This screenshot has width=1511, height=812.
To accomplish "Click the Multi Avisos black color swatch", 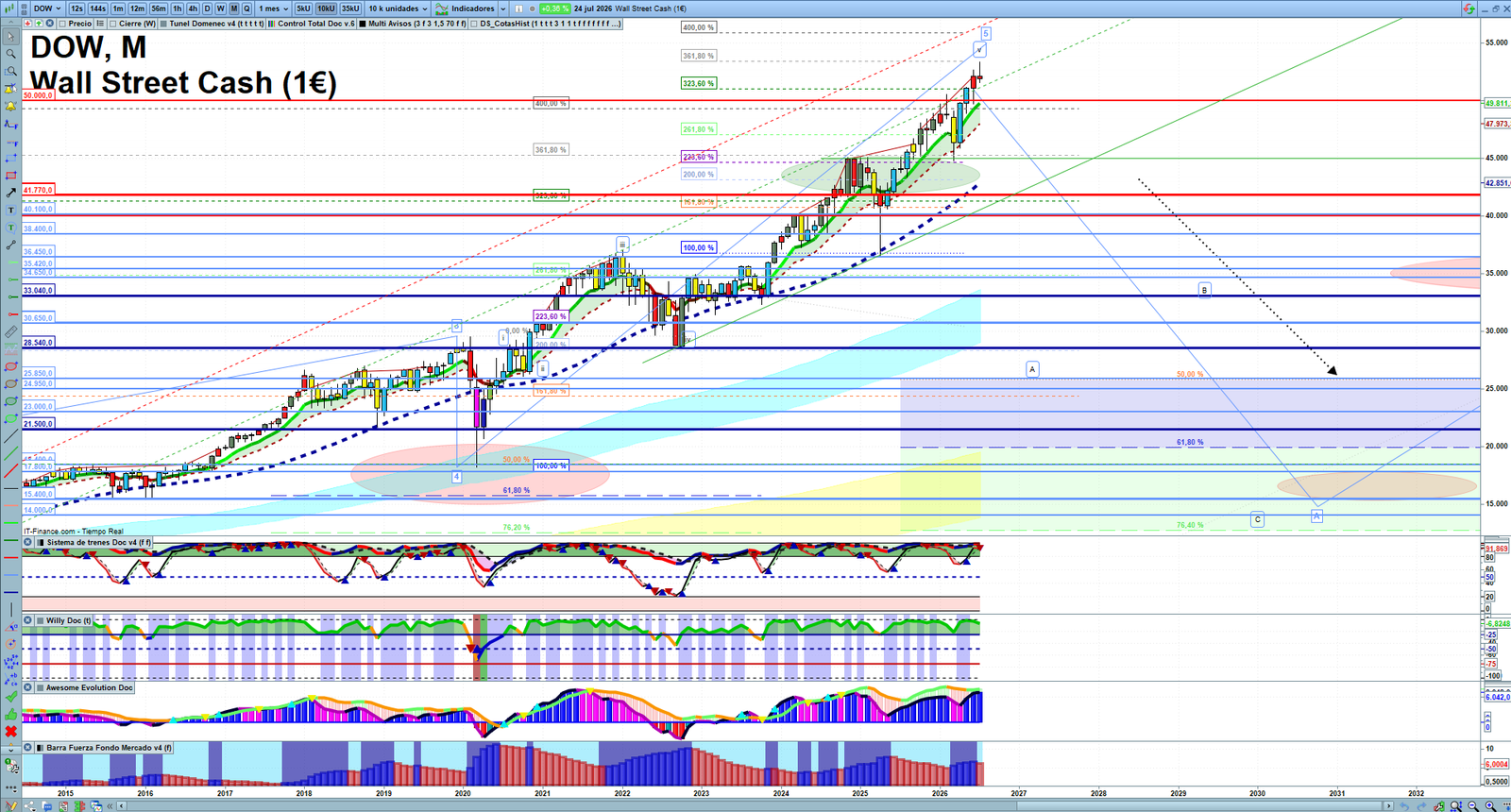I will pyautogui.click(x=363, y=24).
